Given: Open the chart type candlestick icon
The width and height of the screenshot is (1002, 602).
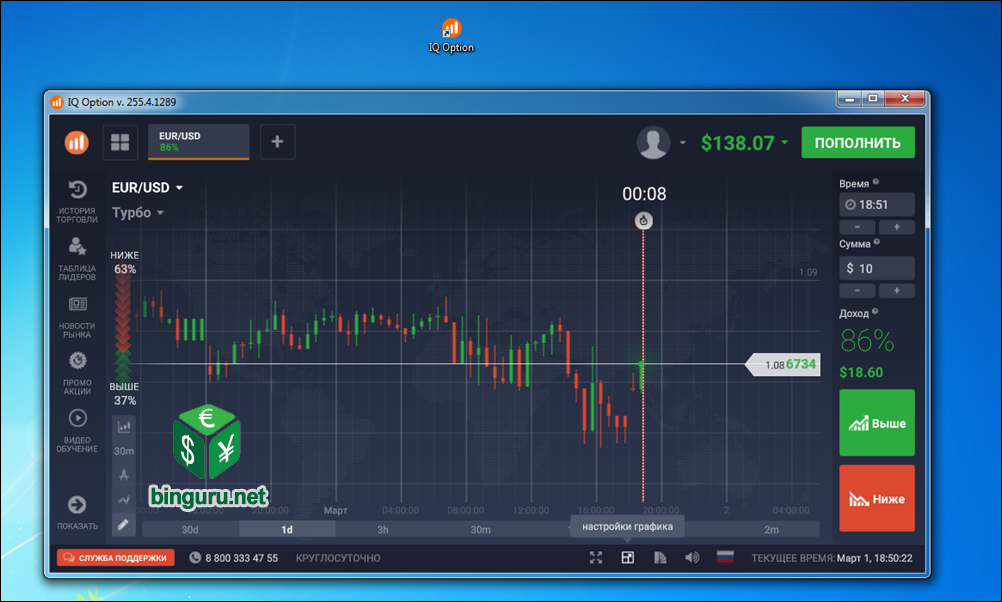Looking at the screenshot, I should click(124, 427).
